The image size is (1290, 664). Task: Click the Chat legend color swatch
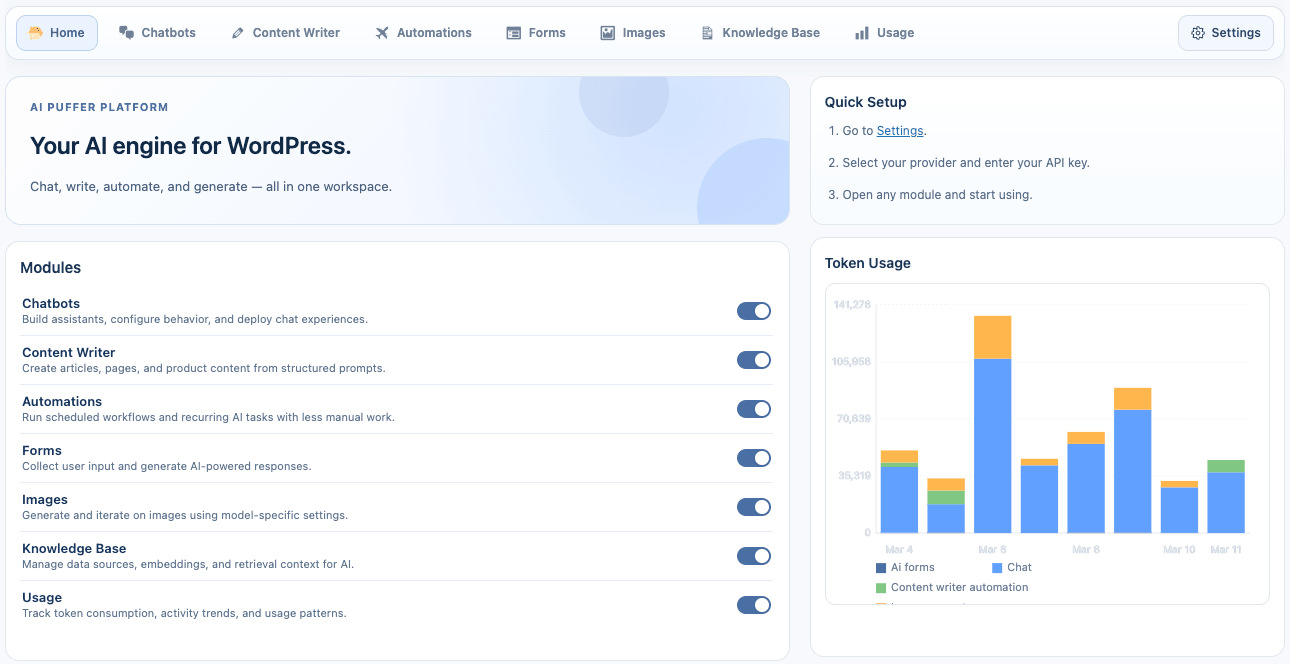tap(997, 567)
